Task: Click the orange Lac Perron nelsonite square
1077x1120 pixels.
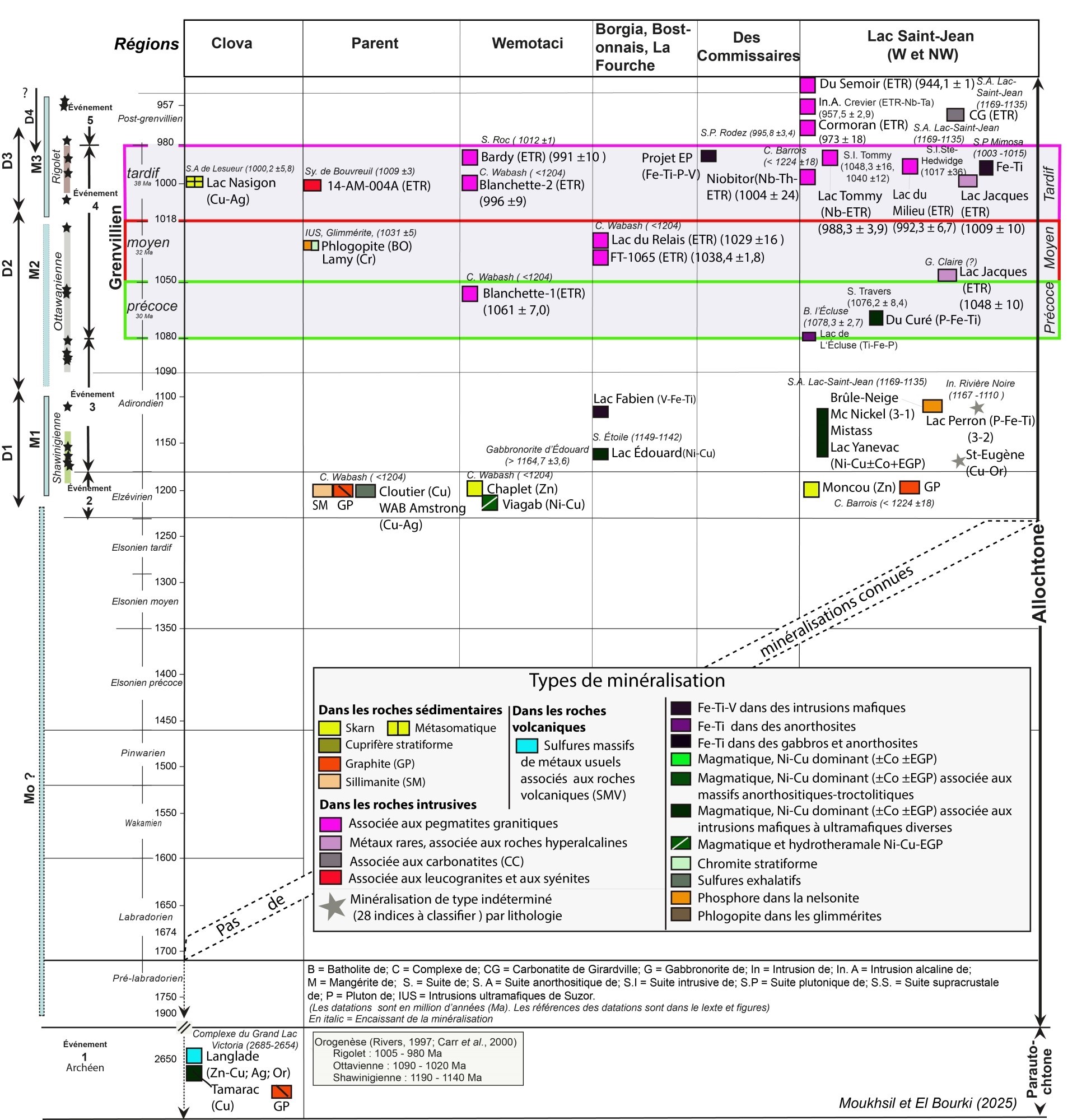Action: [932, 406]
